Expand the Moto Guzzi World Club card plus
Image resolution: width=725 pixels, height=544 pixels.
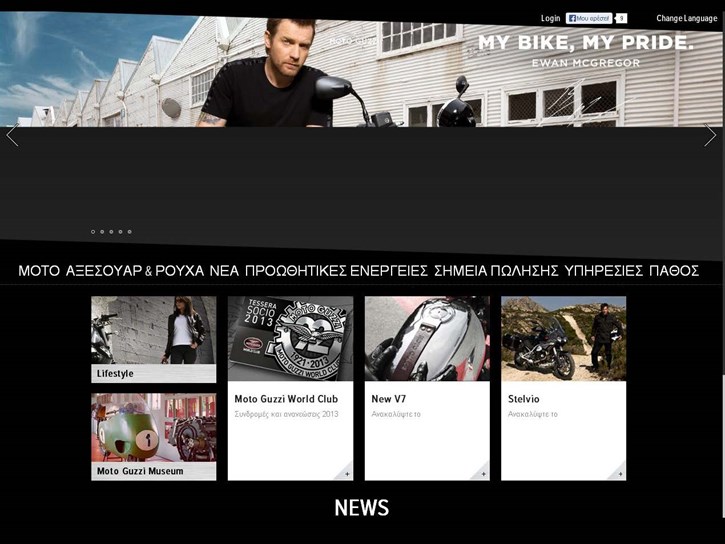click(346, 474)
